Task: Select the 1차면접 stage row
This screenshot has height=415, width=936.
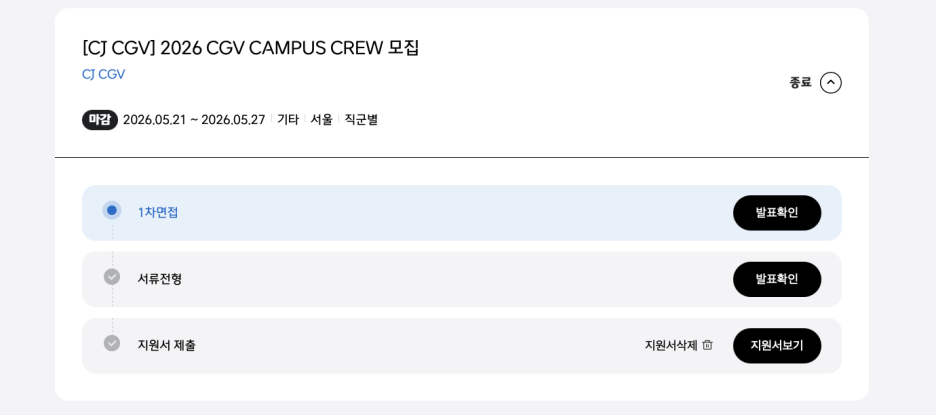Action: (x=461, y=213)
